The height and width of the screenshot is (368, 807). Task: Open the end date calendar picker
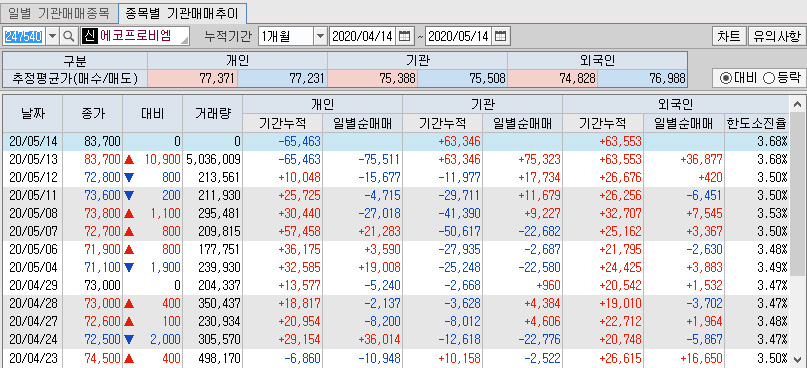[x=500, y=36]
